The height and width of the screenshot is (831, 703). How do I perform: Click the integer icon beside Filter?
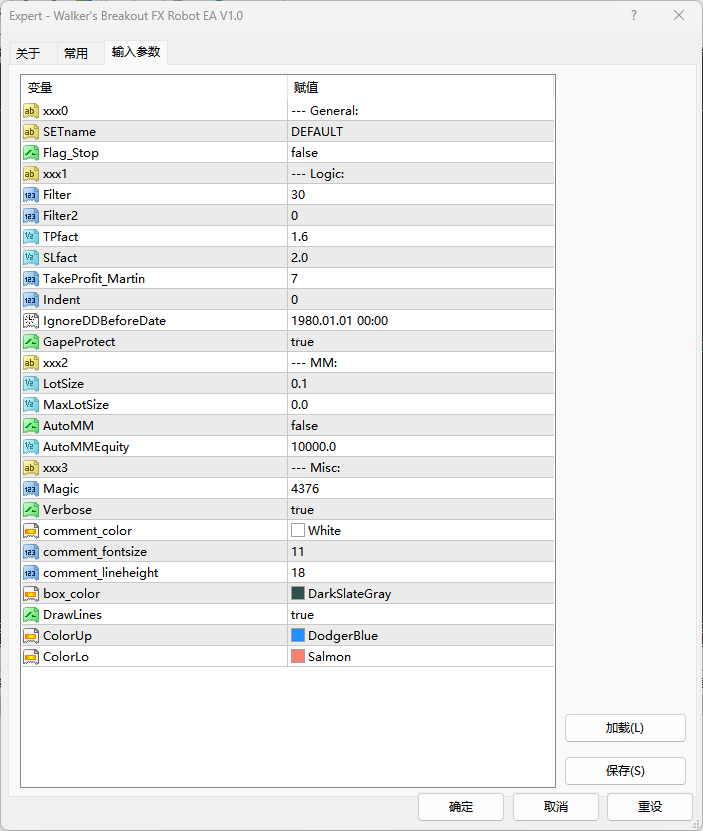30,195
